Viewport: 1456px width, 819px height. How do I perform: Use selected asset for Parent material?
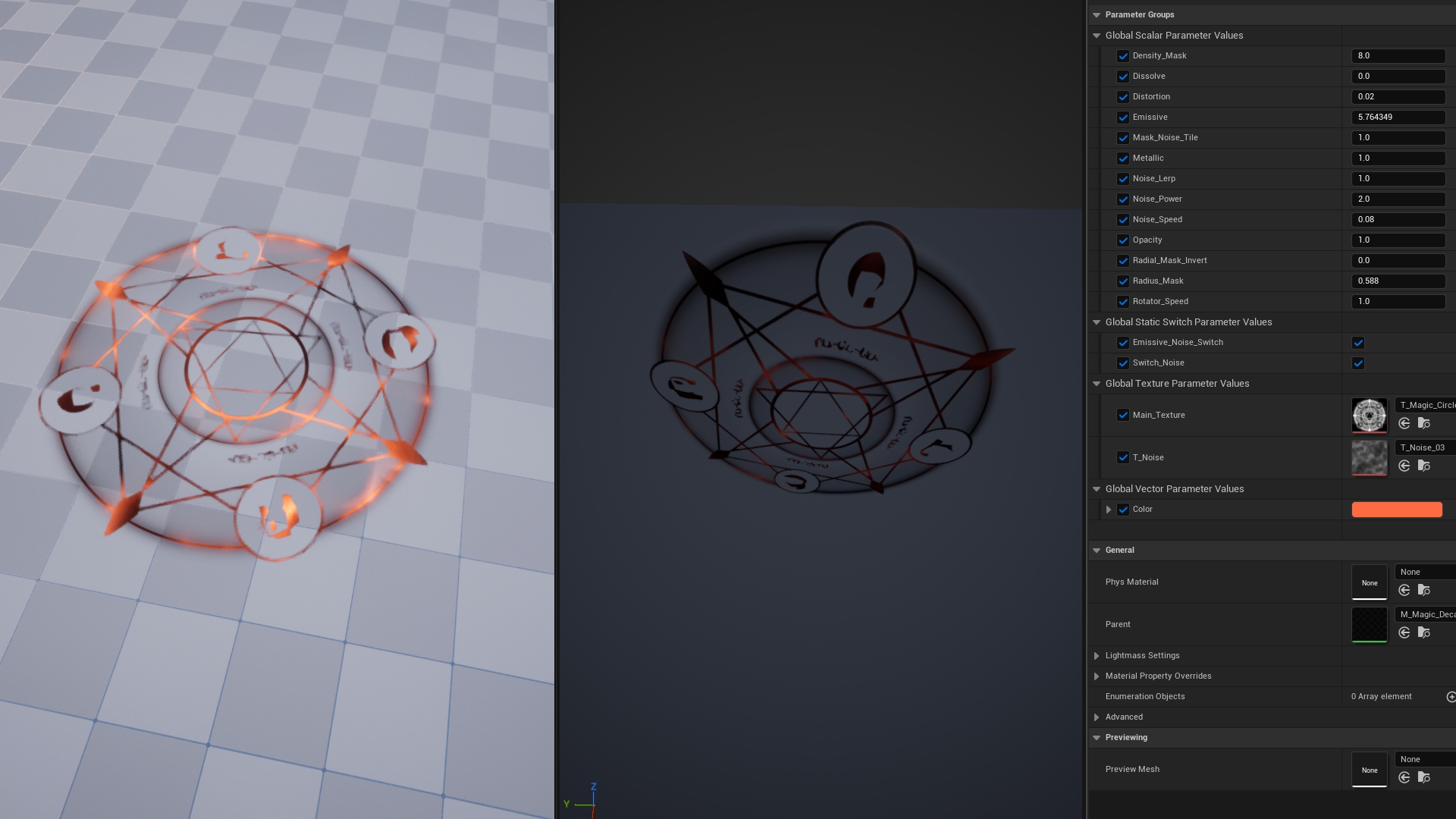tap(1404, 632)
